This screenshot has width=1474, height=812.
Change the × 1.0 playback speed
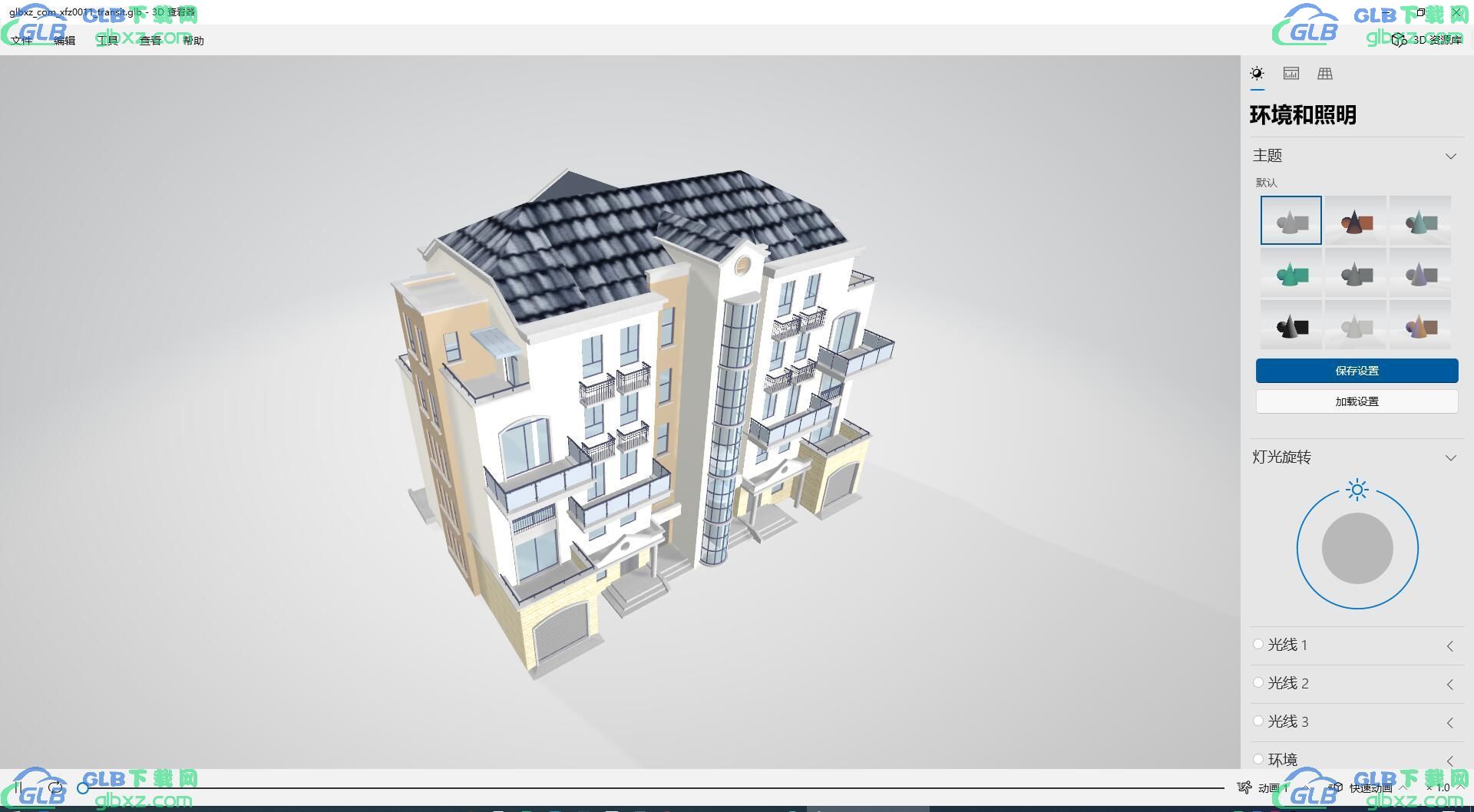pyautogui.click(x=1438, y=787)
